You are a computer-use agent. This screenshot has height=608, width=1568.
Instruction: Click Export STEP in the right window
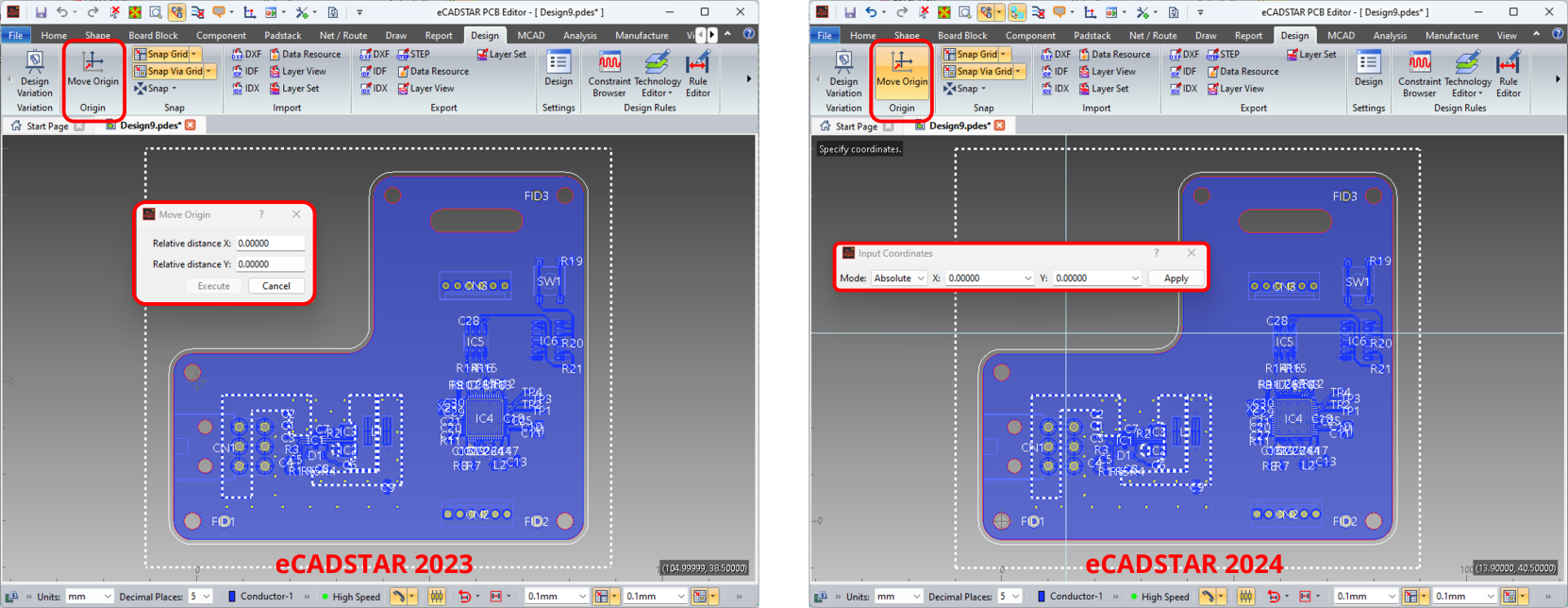[1223, 55]
